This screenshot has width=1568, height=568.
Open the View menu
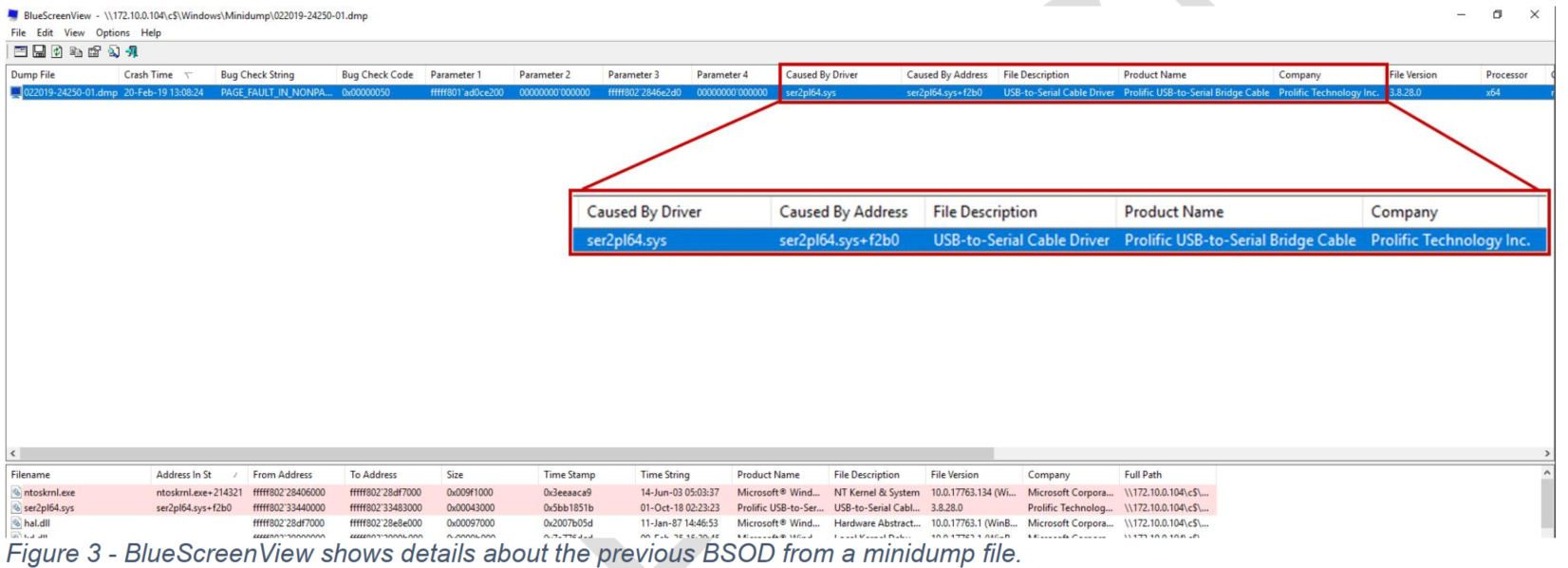coord(74,32)
